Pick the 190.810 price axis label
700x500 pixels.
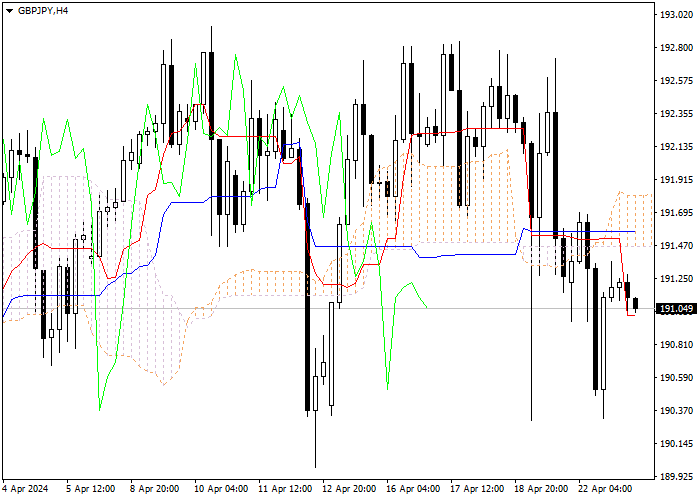coord(676,345)
